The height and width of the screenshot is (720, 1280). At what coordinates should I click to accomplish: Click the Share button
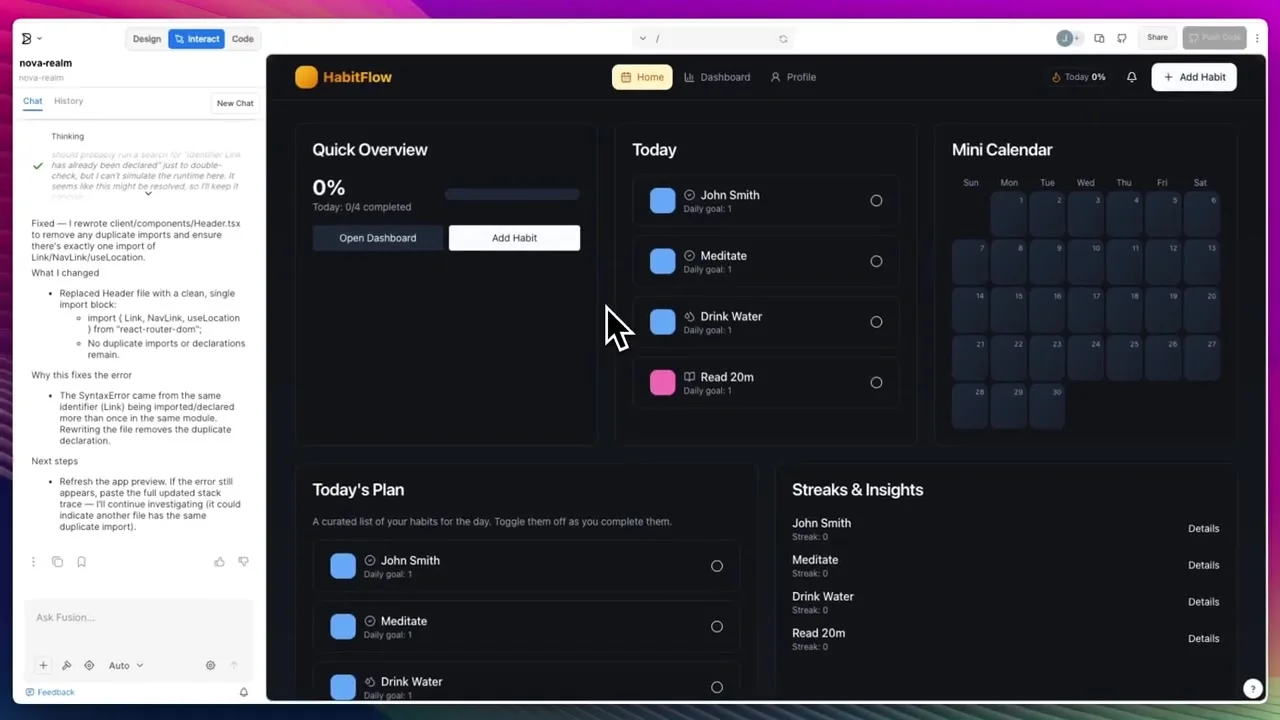(1157, 38)
